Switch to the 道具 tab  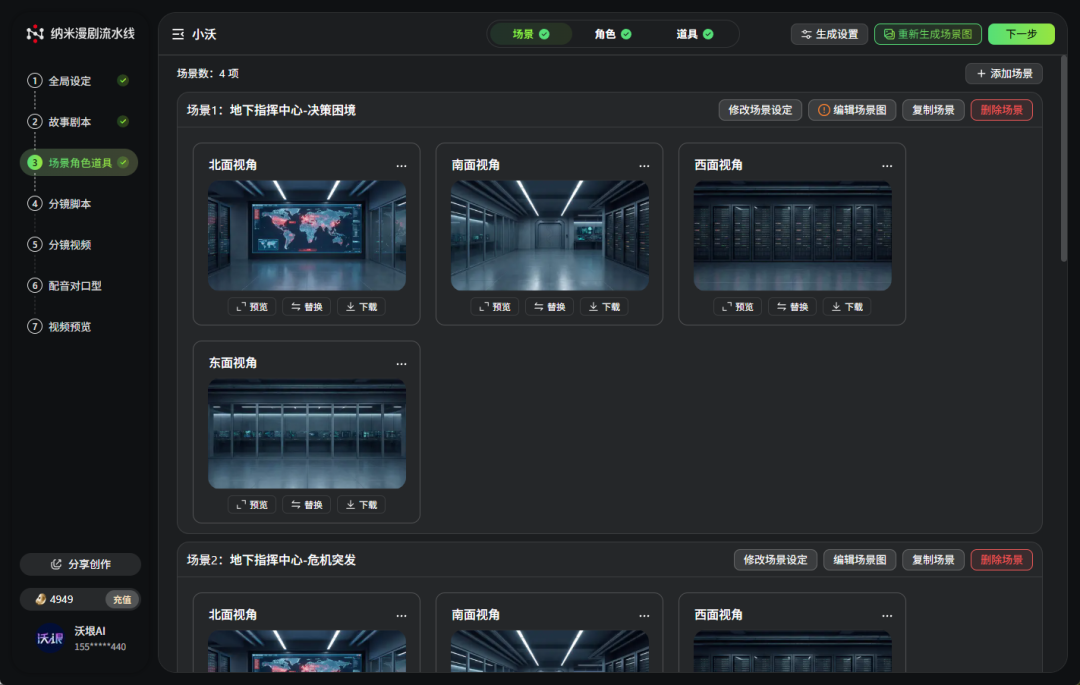click(694, 34)
